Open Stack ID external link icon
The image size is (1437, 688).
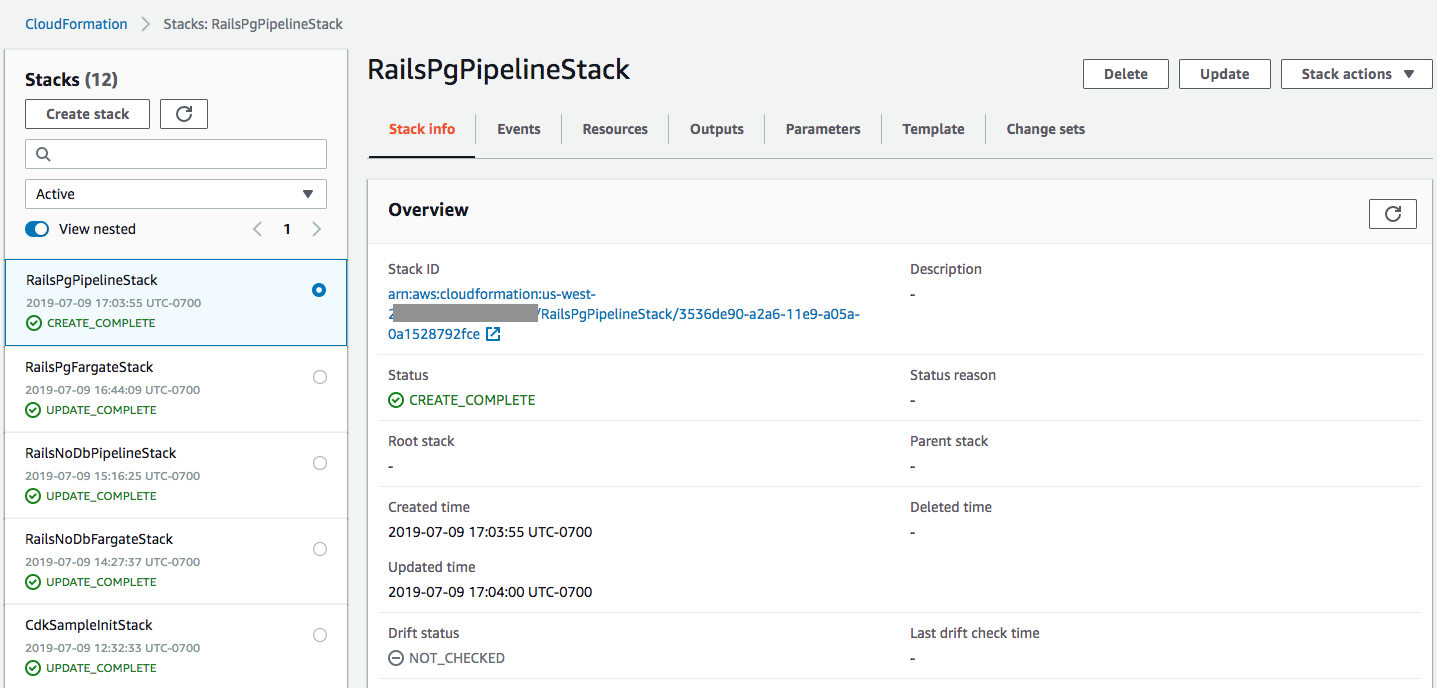coord(493,335)
